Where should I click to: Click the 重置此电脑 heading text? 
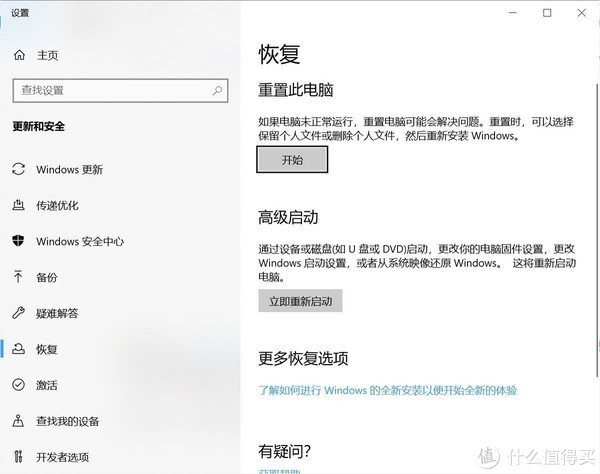(x=296, y=90)
